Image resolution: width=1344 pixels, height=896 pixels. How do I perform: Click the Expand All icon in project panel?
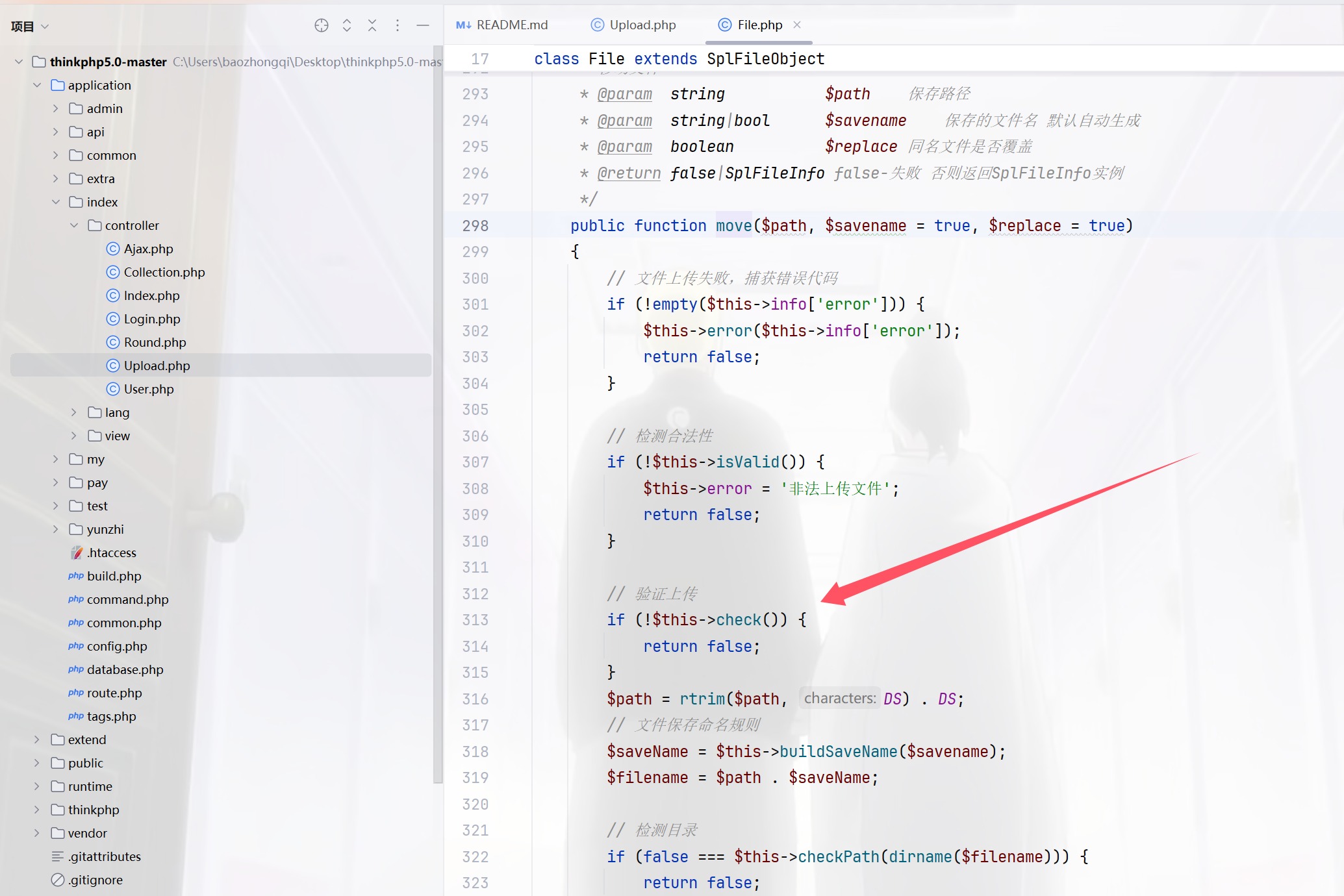(347, 25)
